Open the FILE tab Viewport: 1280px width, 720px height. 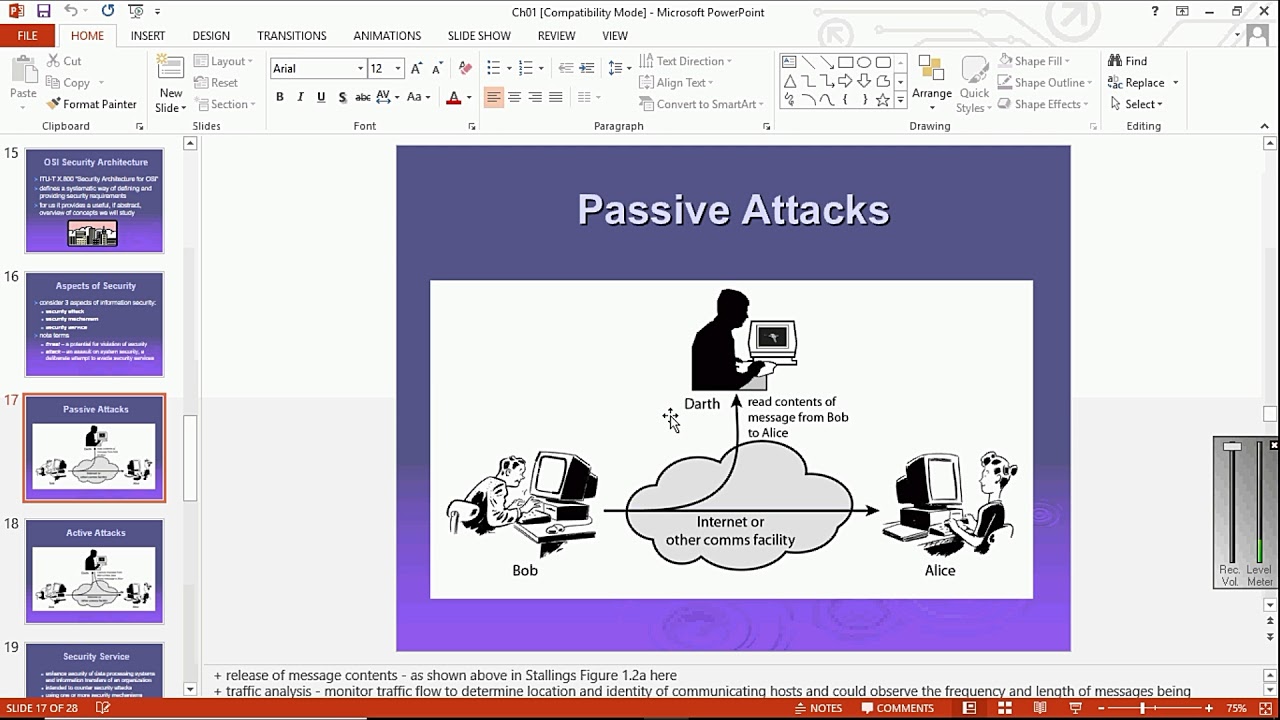pyautogui.click(x=28, y=35)
